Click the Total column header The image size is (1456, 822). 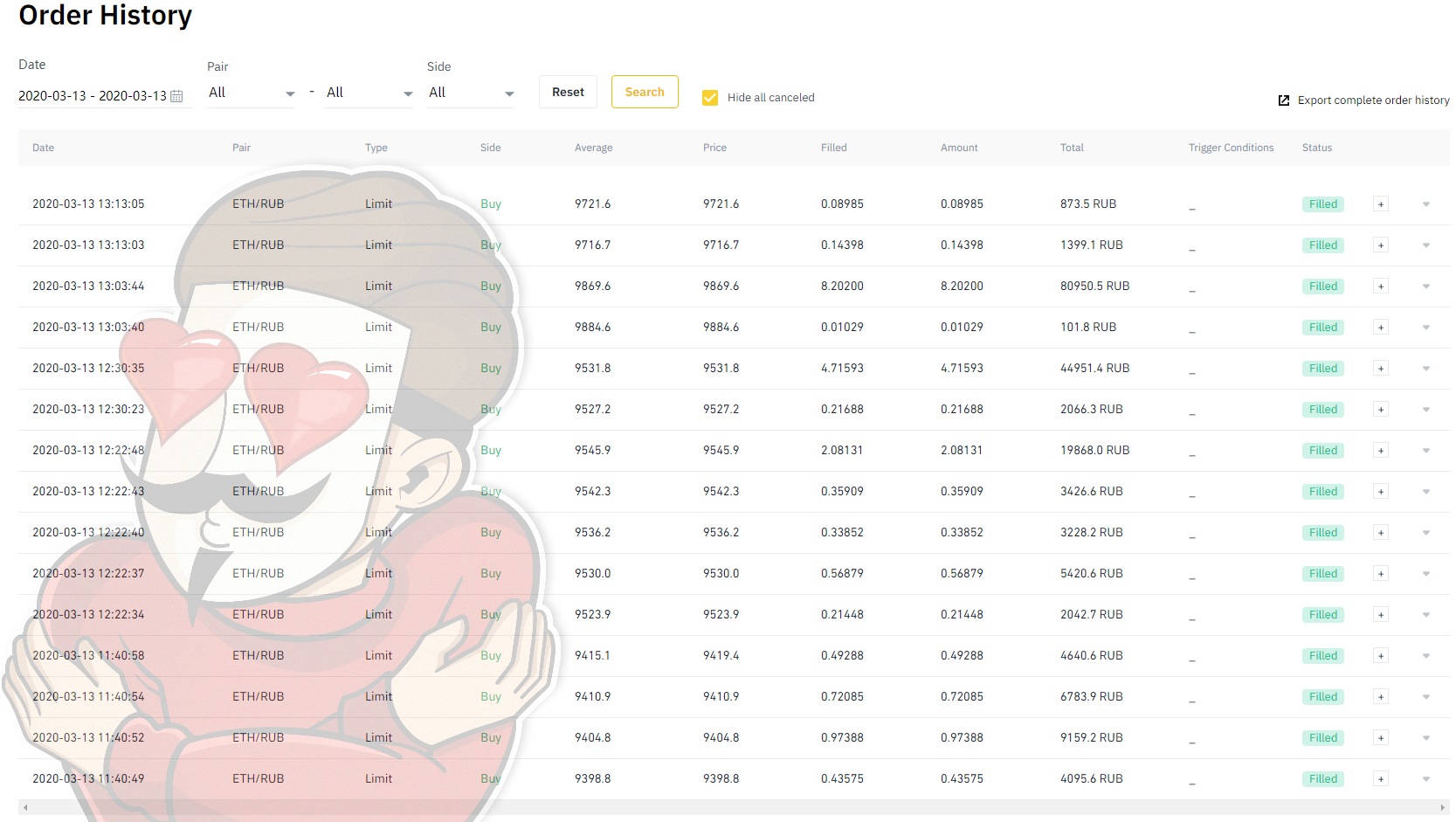(1072, 148)
